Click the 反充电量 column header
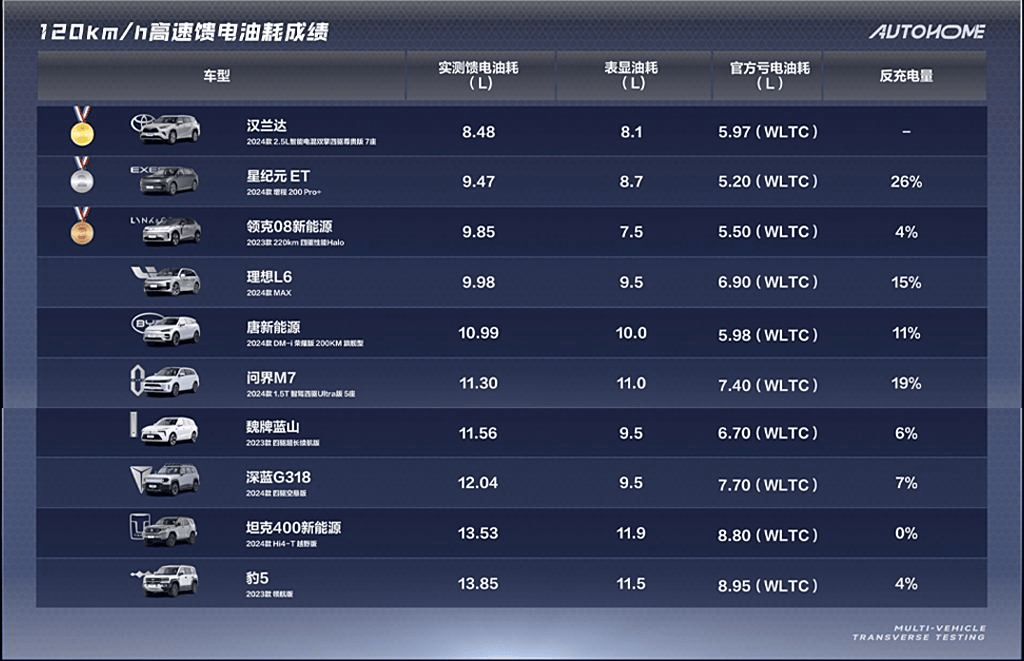 pos(906,76)
